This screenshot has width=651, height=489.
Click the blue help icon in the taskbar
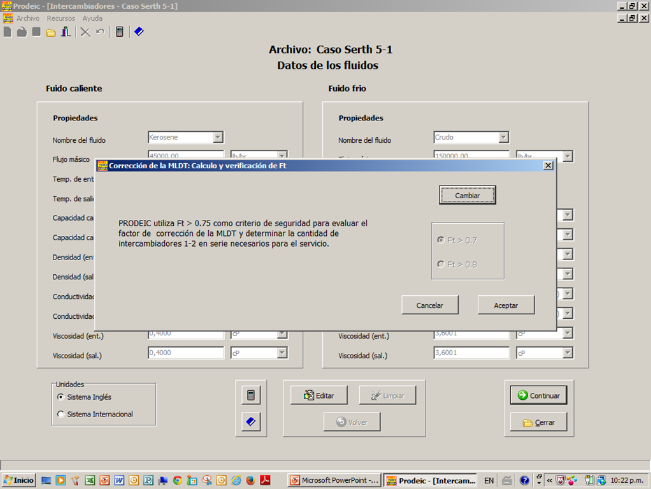[524, 480]
